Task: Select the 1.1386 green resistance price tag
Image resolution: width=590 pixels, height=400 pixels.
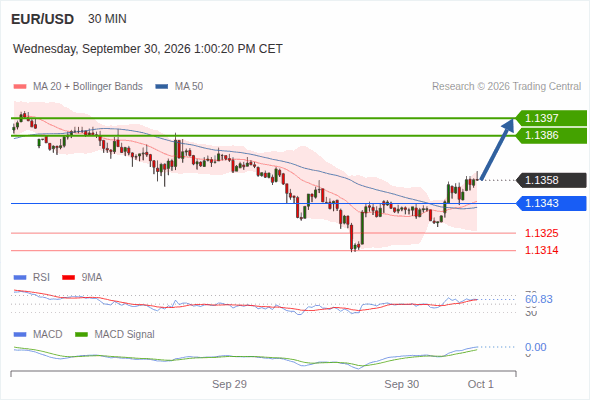Action: click(x=551, y=135)
